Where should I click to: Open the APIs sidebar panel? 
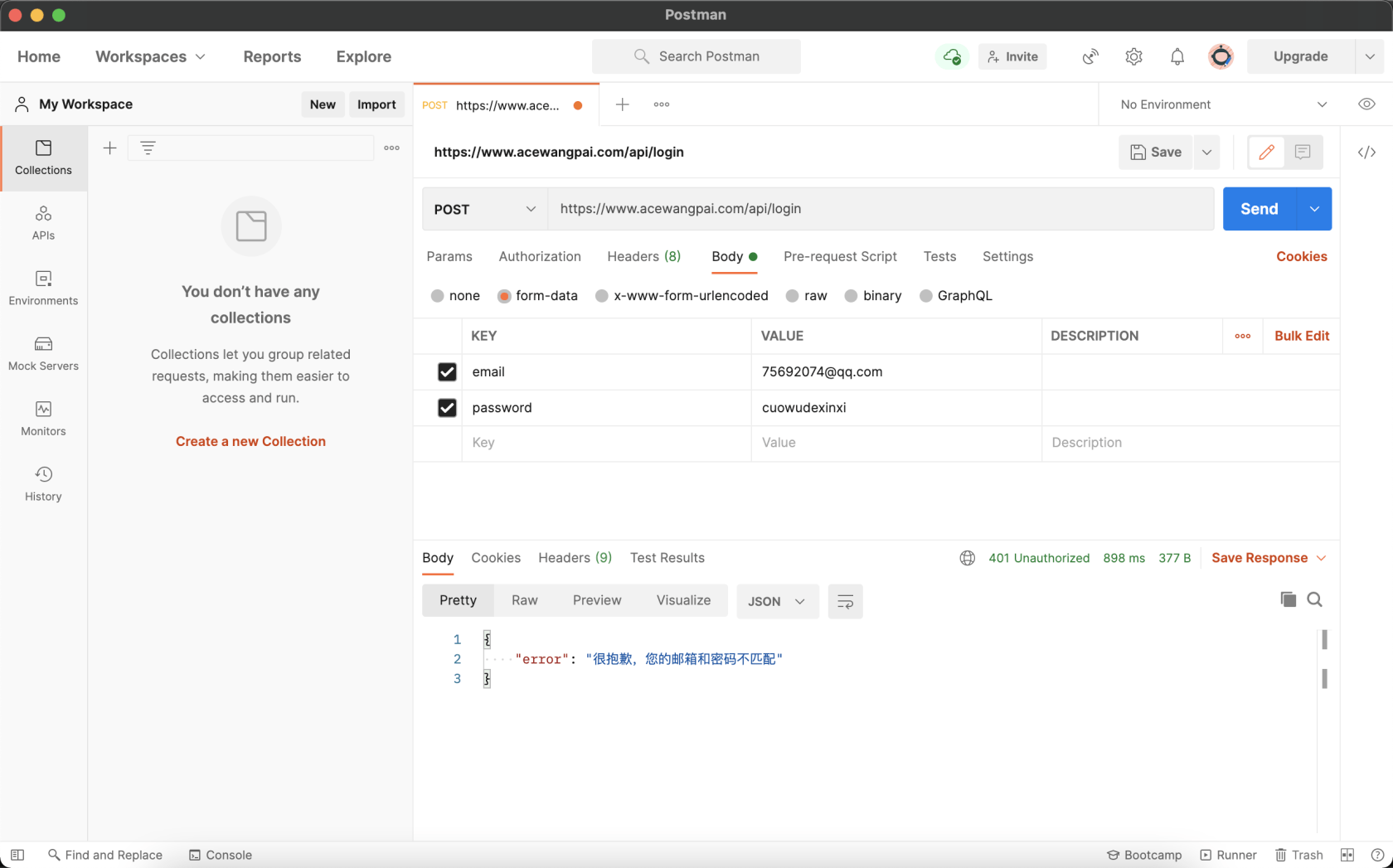click(x=43, y=223)
